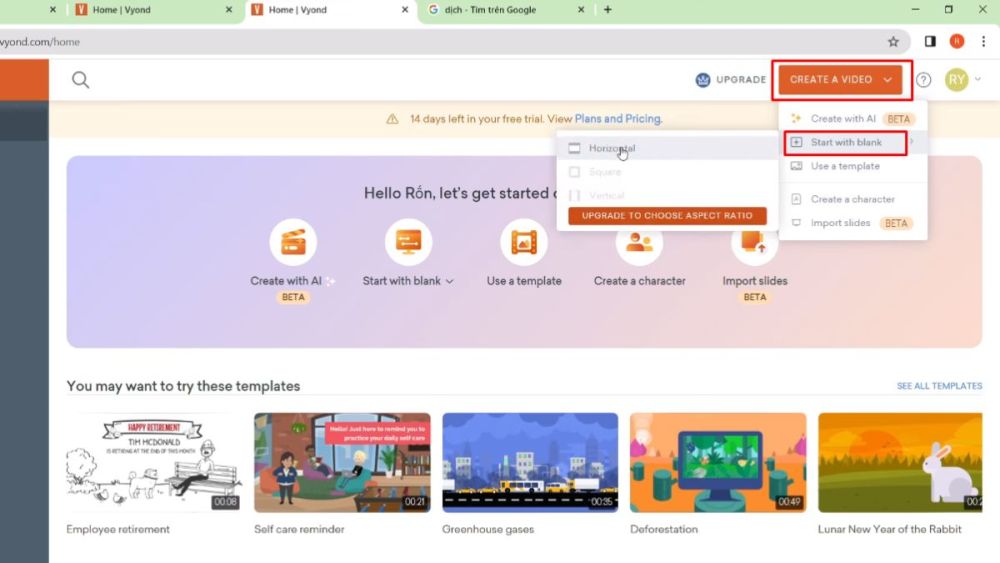Click the Create a Video button
Screen dimensions: 1000x563
[x=840, y=80]
